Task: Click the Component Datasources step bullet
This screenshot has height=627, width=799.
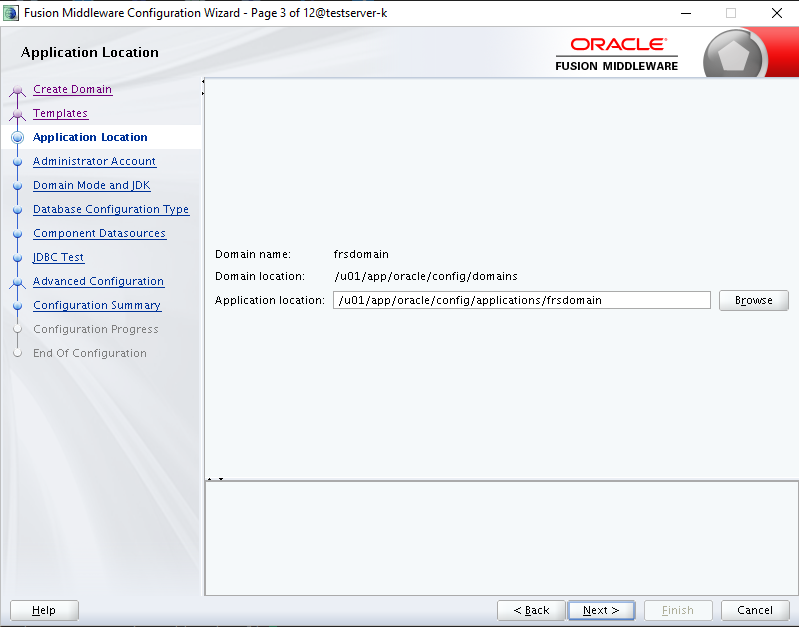Action: 18,233
